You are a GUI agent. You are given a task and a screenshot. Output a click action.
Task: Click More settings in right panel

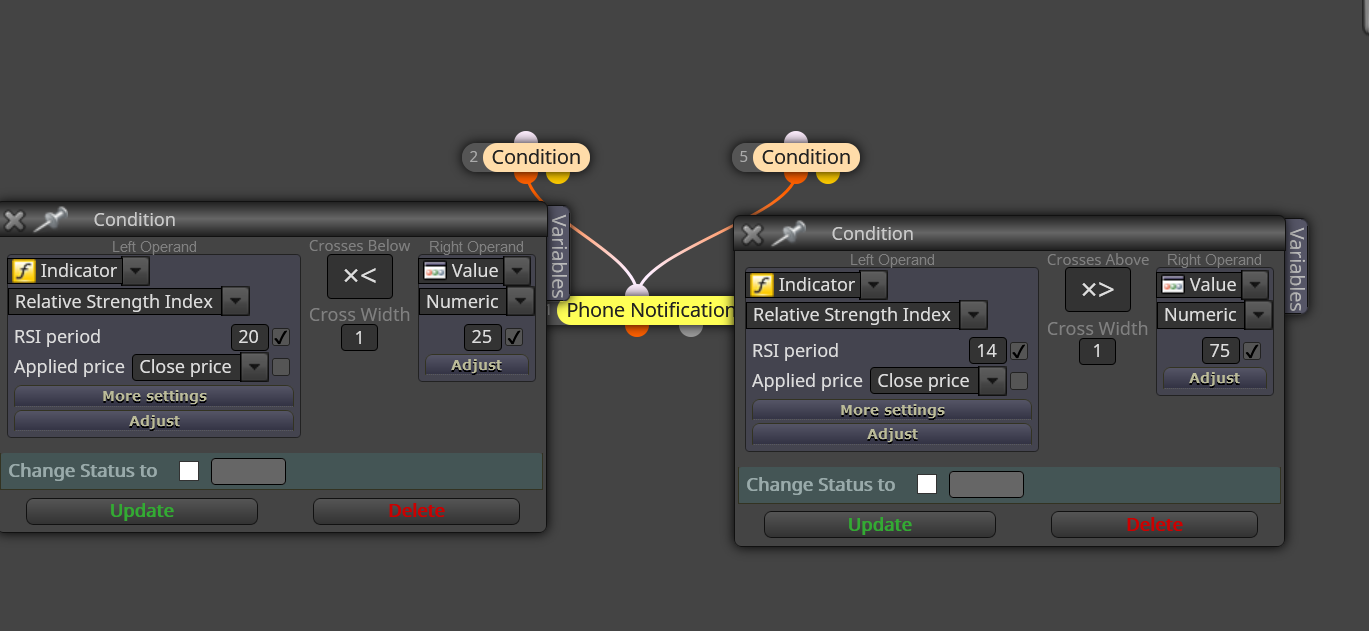tap(892, 410)
